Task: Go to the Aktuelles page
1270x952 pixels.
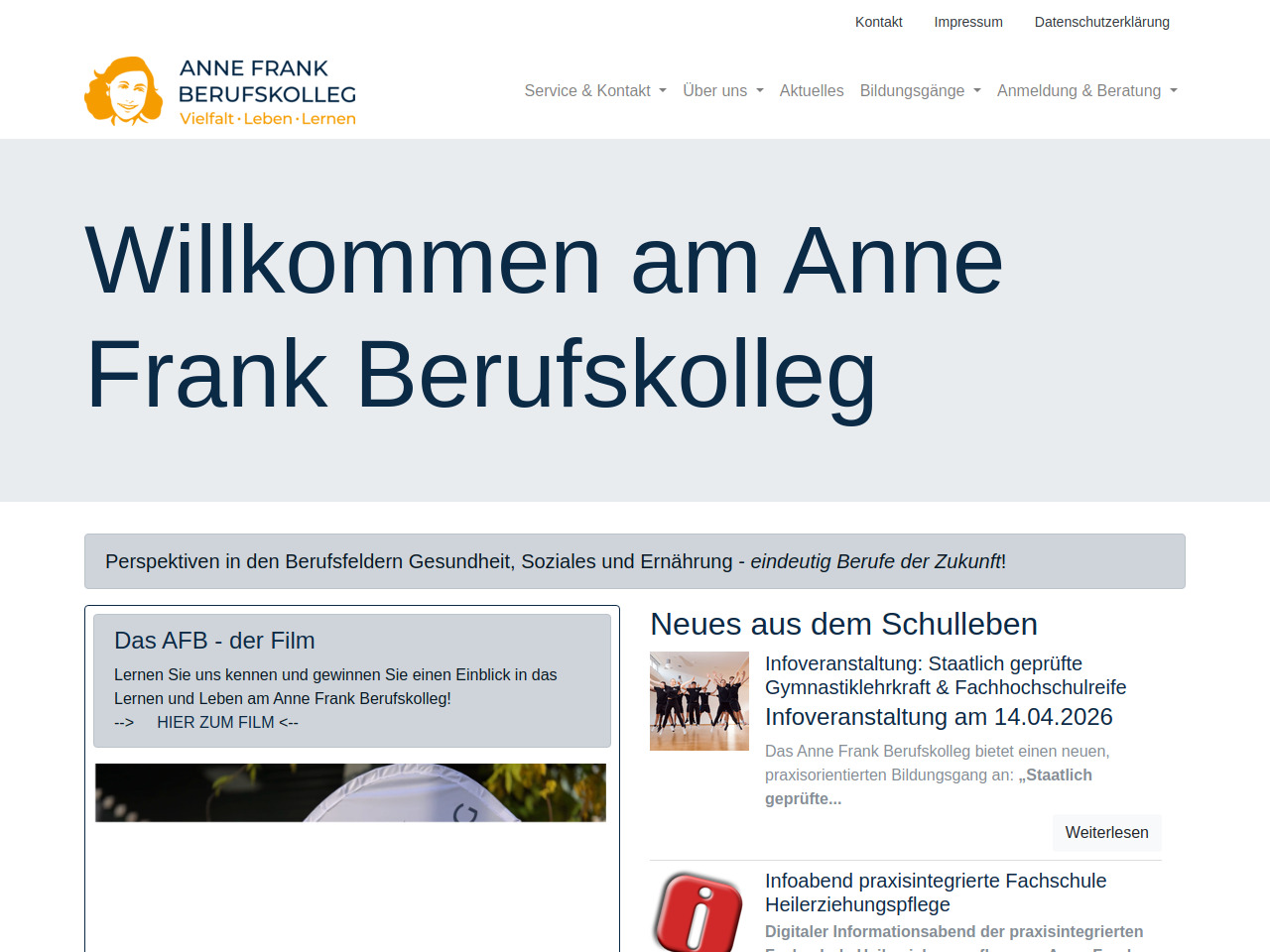Action: (x=812, y=91)
